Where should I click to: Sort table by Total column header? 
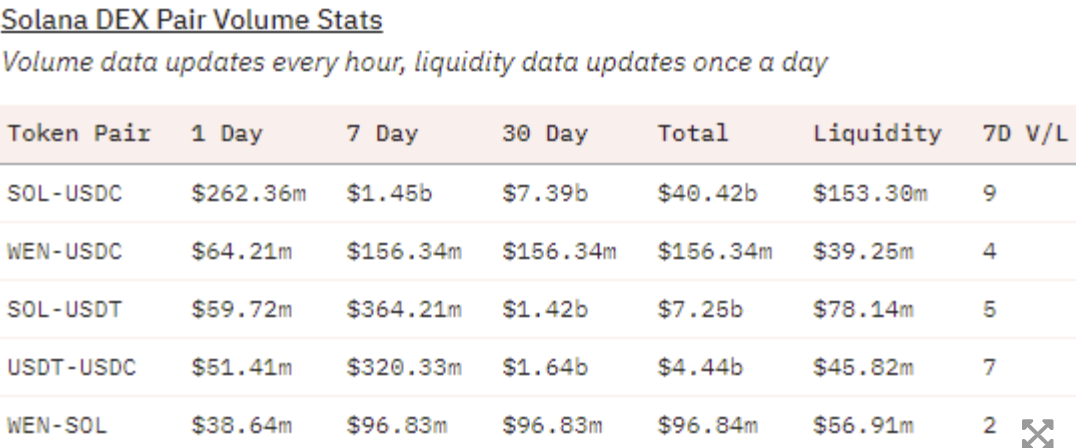[x=692, y=133]
